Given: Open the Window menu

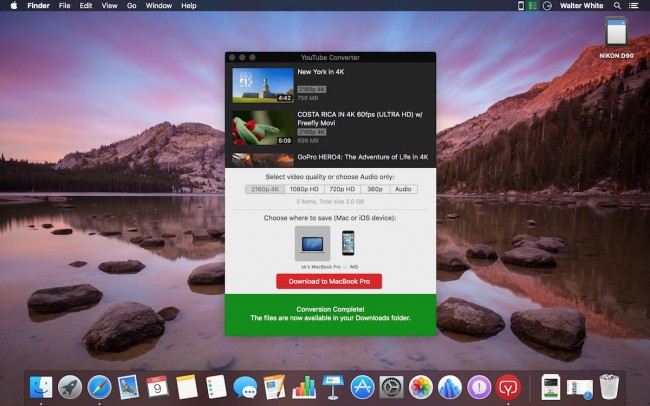Looking at the screenshot, I should click(x=159, y=5).
